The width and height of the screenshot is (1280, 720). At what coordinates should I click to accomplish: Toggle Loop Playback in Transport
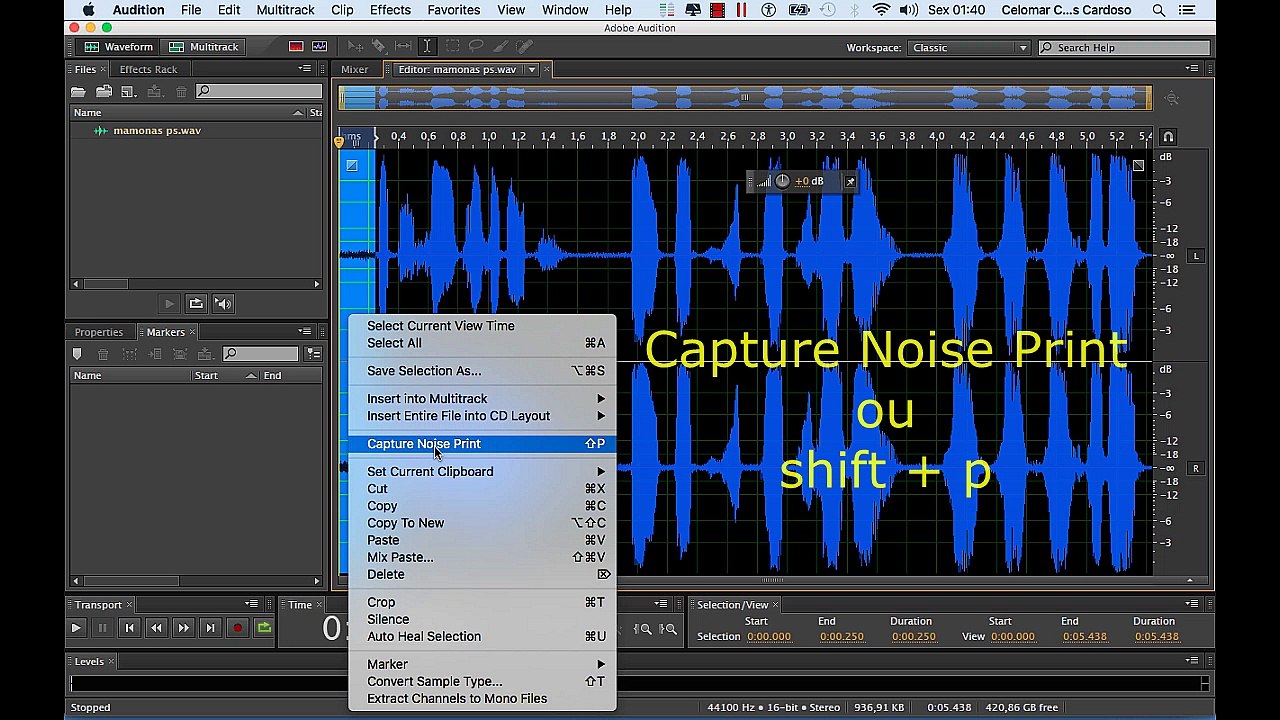point(264,628)
